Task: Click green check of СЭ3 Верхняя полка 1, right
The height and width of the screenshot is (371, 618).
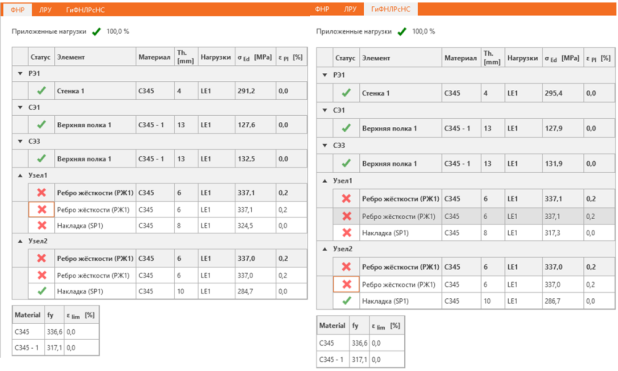Action: coord(346,163)
